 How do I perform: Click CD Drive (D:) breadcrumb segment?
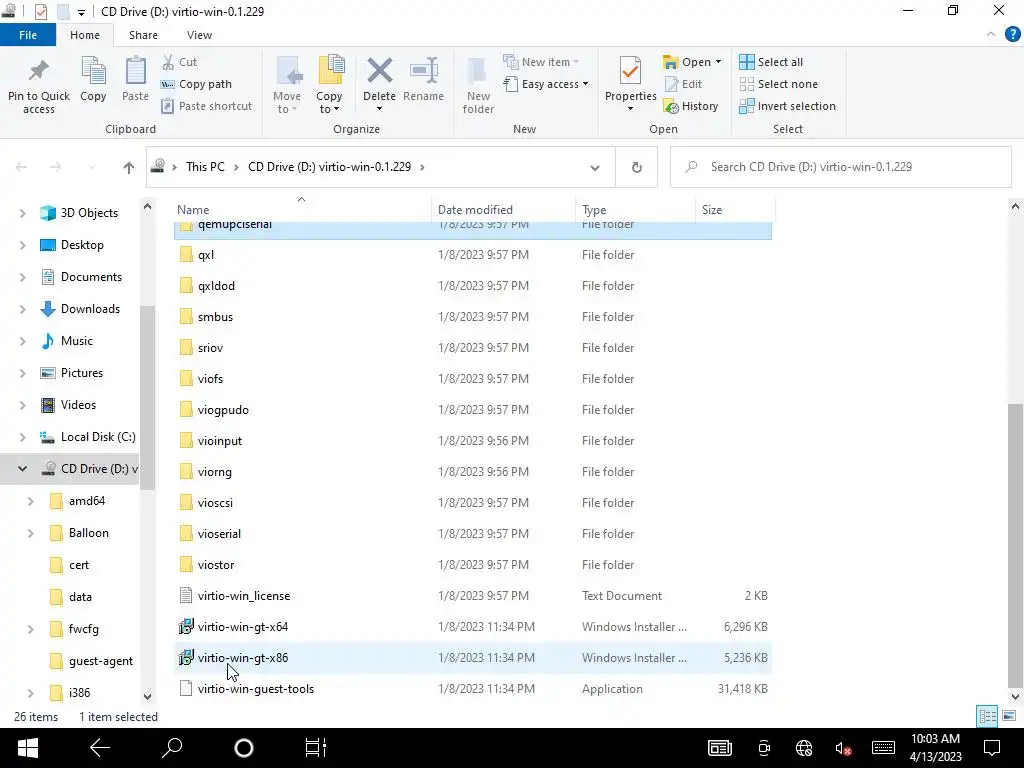click(x=329, y=167)
